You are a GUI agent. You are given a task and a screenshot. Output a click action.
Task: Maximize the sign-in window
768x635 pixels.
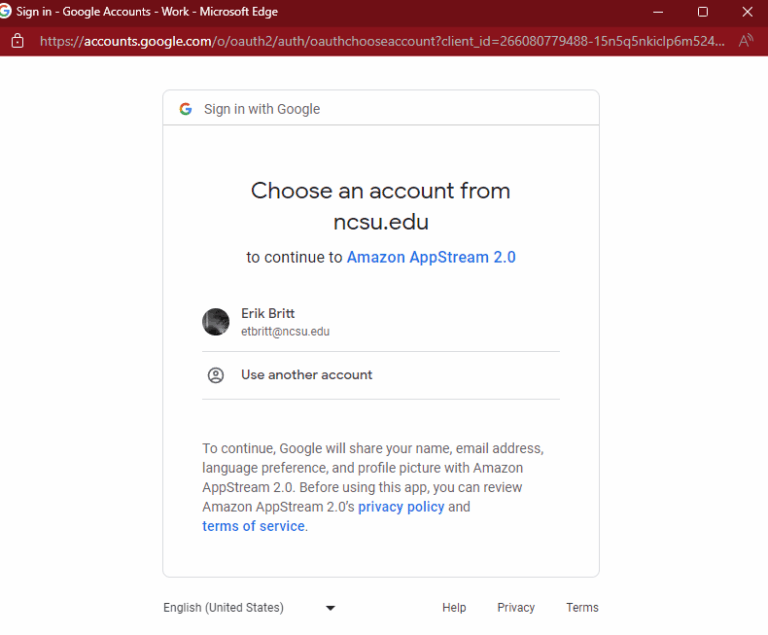[703, 12]
